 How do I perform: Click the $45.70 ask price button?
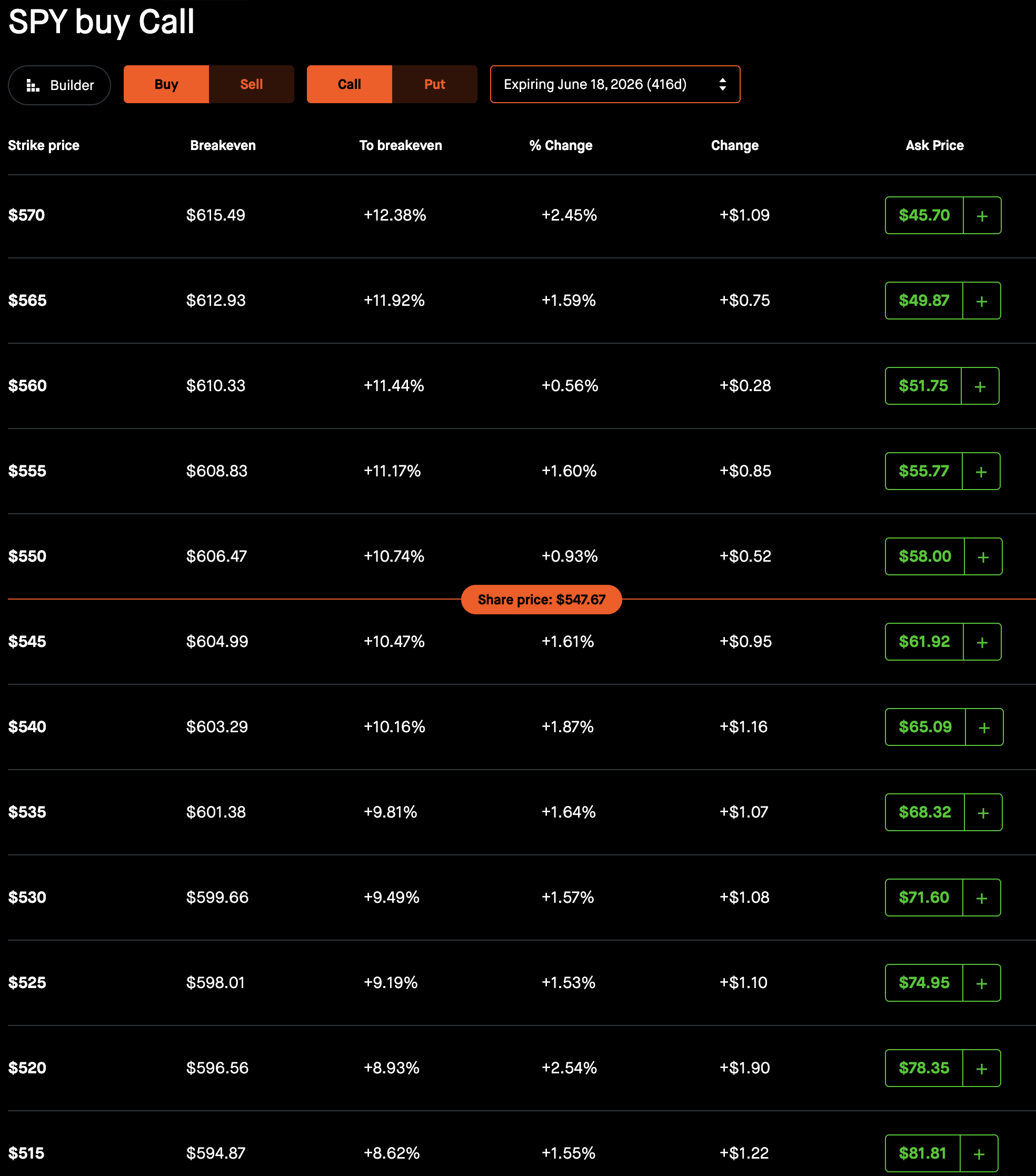(x=924, y=216)
